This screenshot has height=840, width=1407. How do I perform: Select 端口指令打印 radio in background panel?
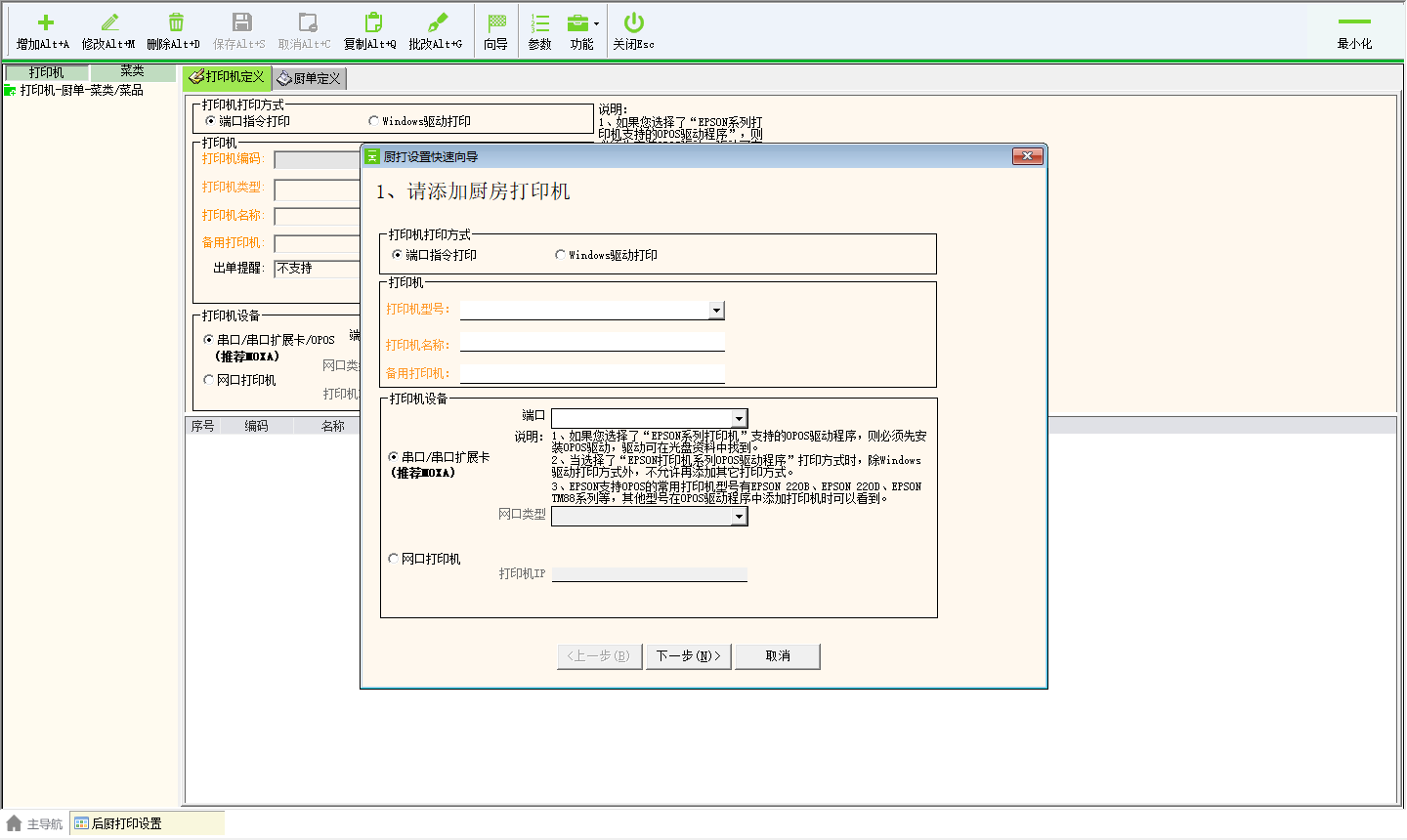coord(210,121)
